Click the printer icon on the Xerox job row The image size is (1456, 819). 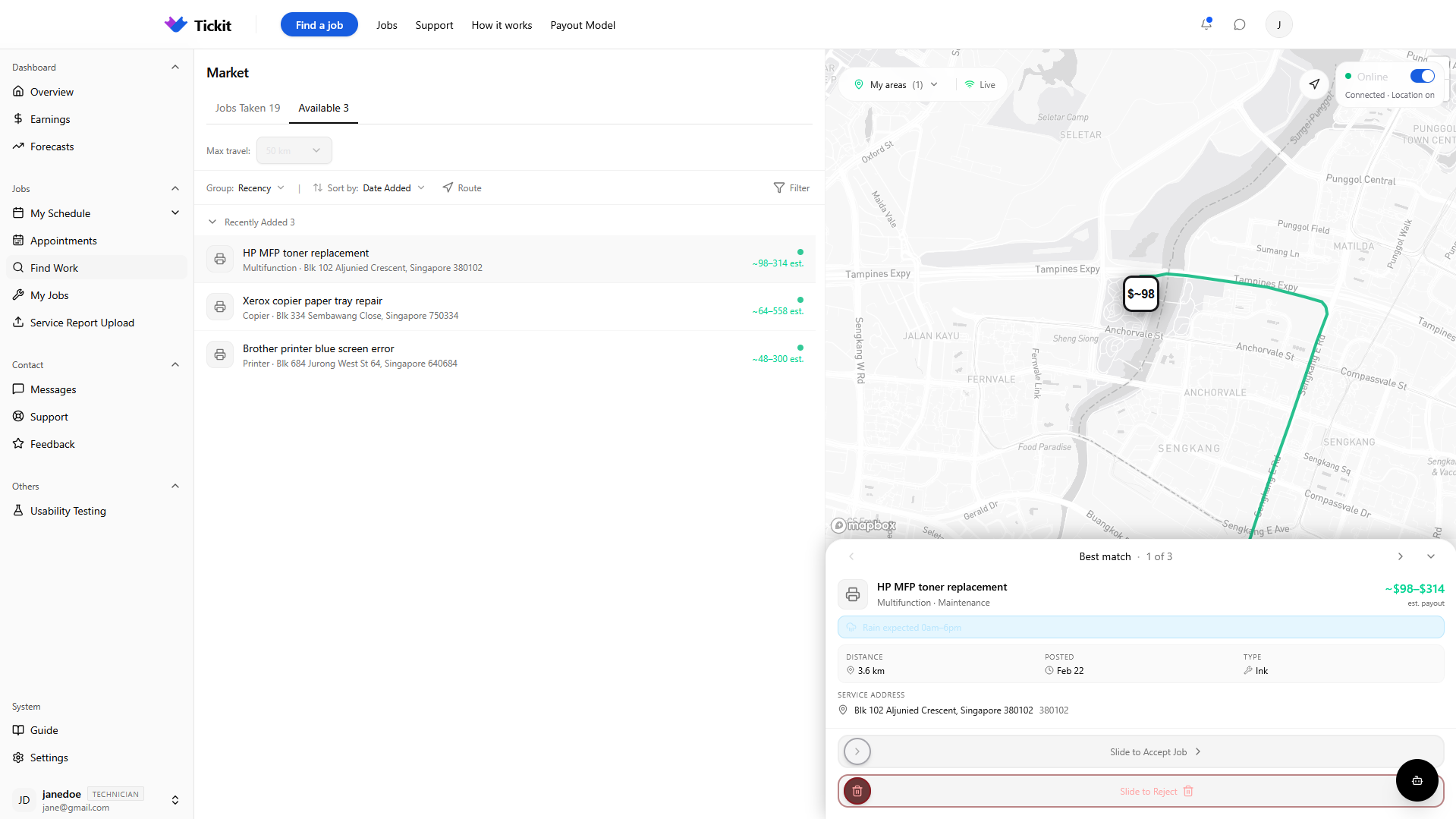219,307
